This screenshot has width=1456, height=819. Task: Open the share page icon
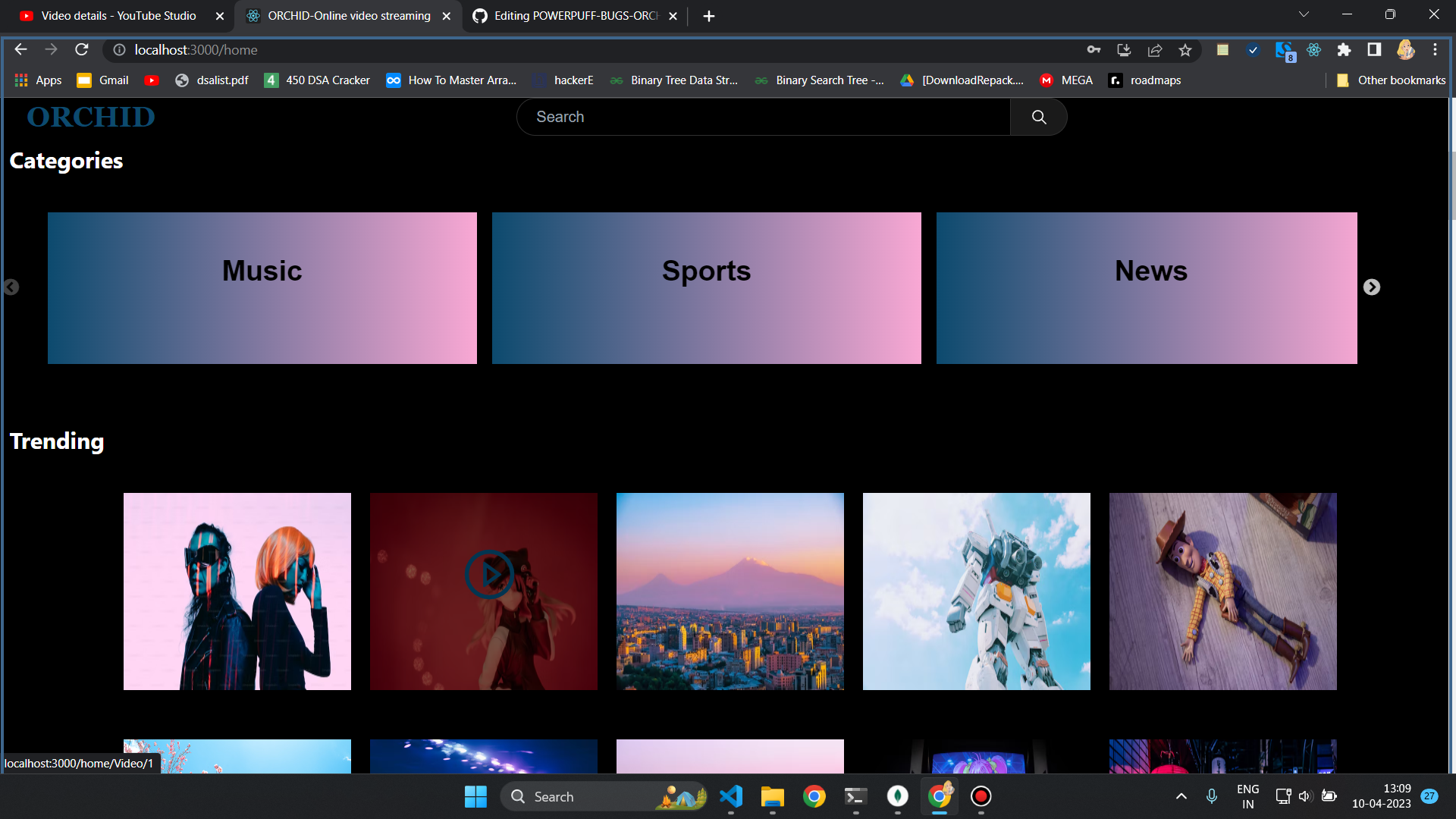(1155, 50)
